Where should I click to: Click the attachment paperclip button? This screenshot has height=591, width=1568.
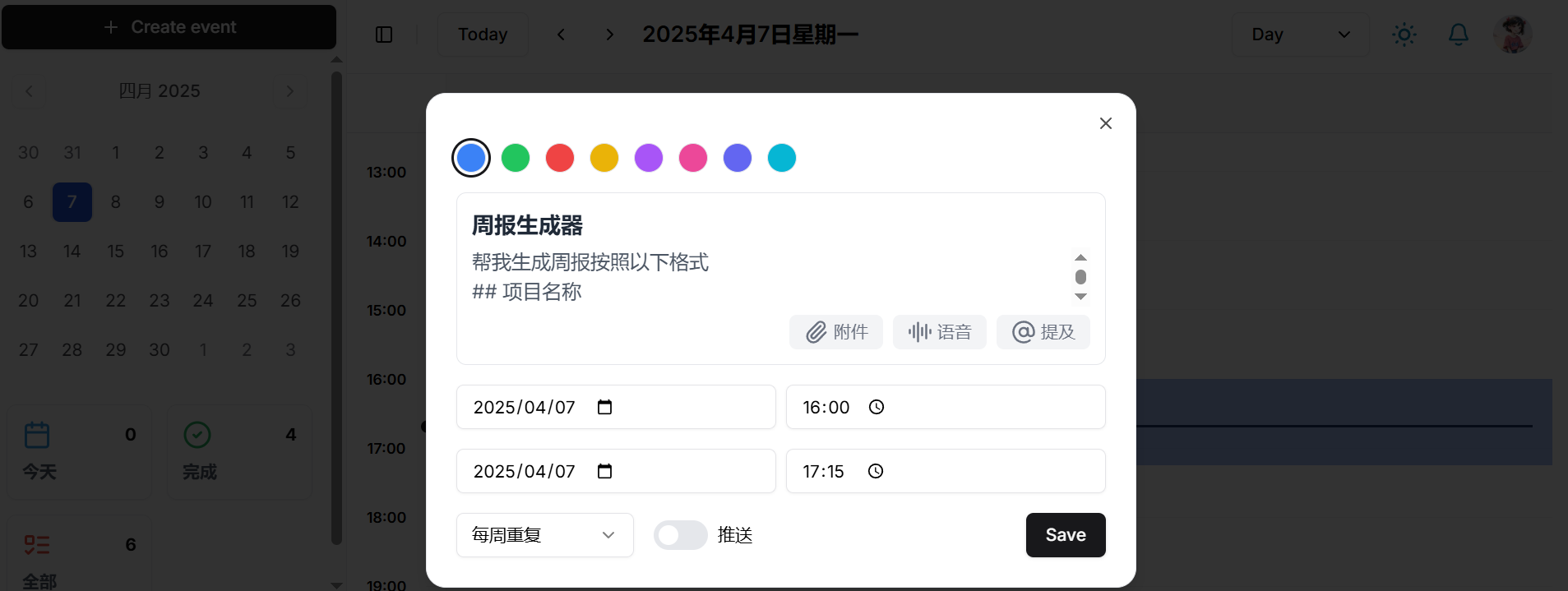tap(836, 332)
